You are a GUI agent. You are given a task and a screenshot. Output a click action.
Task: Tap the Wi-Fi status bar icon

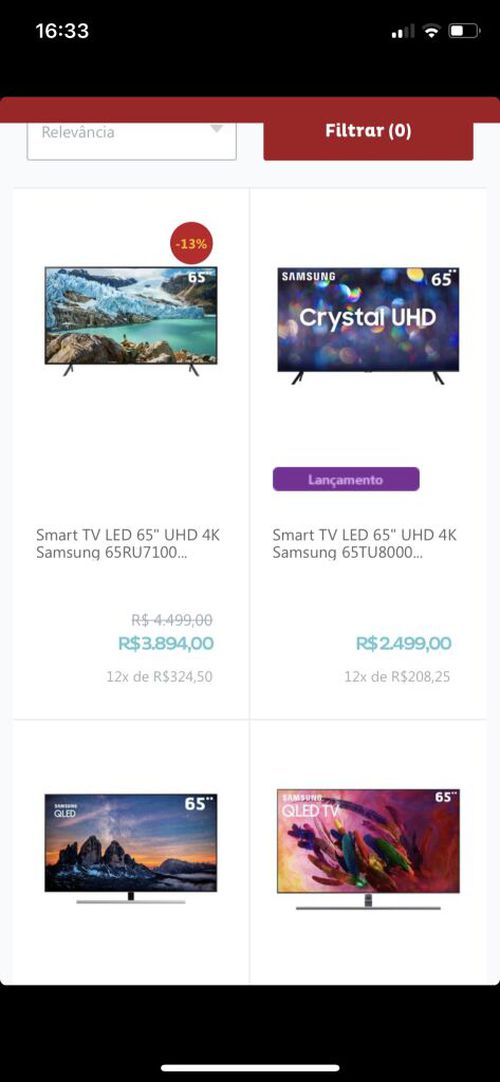point(432,31)
